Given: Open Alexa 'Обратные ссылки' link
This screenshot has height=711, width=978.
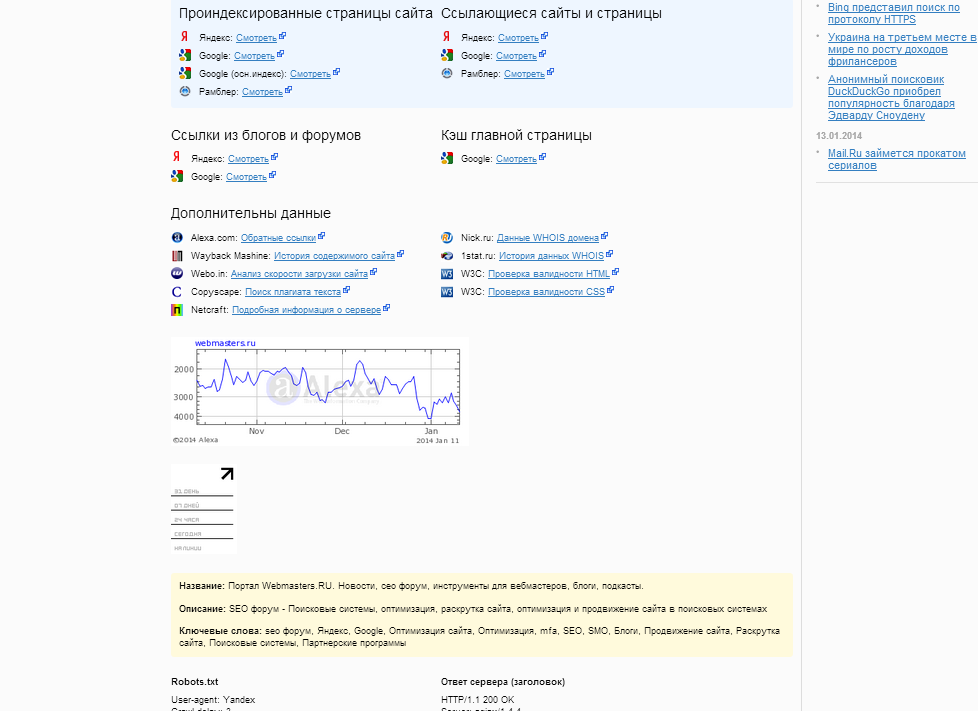Looking at the screenshot, I should [x=278, y=238].
